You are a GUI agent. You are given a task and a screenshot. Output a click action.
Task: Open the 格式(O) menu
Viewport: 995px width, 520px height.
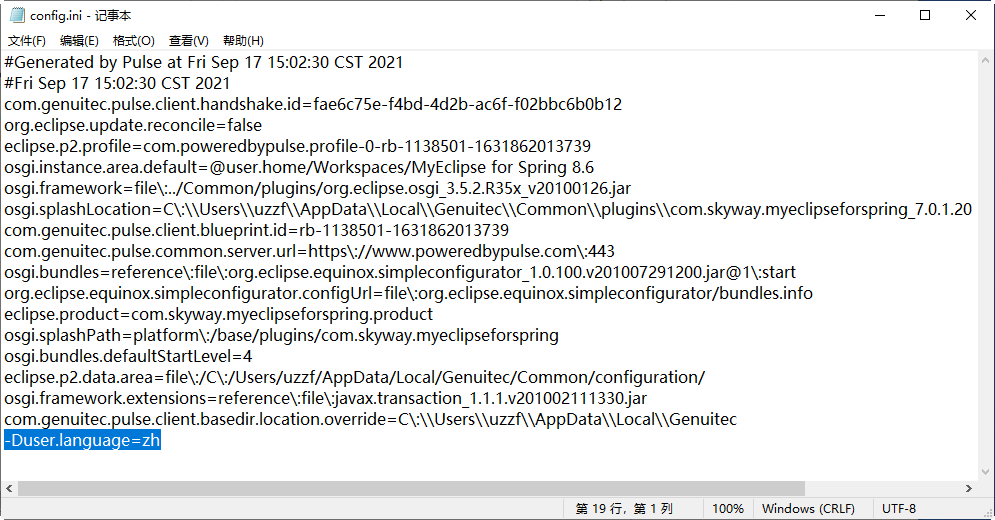click(133, 41)
